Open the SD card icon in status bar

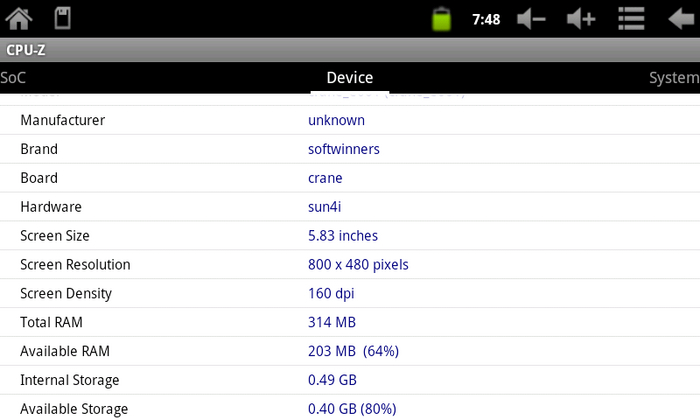coord(62,18)
